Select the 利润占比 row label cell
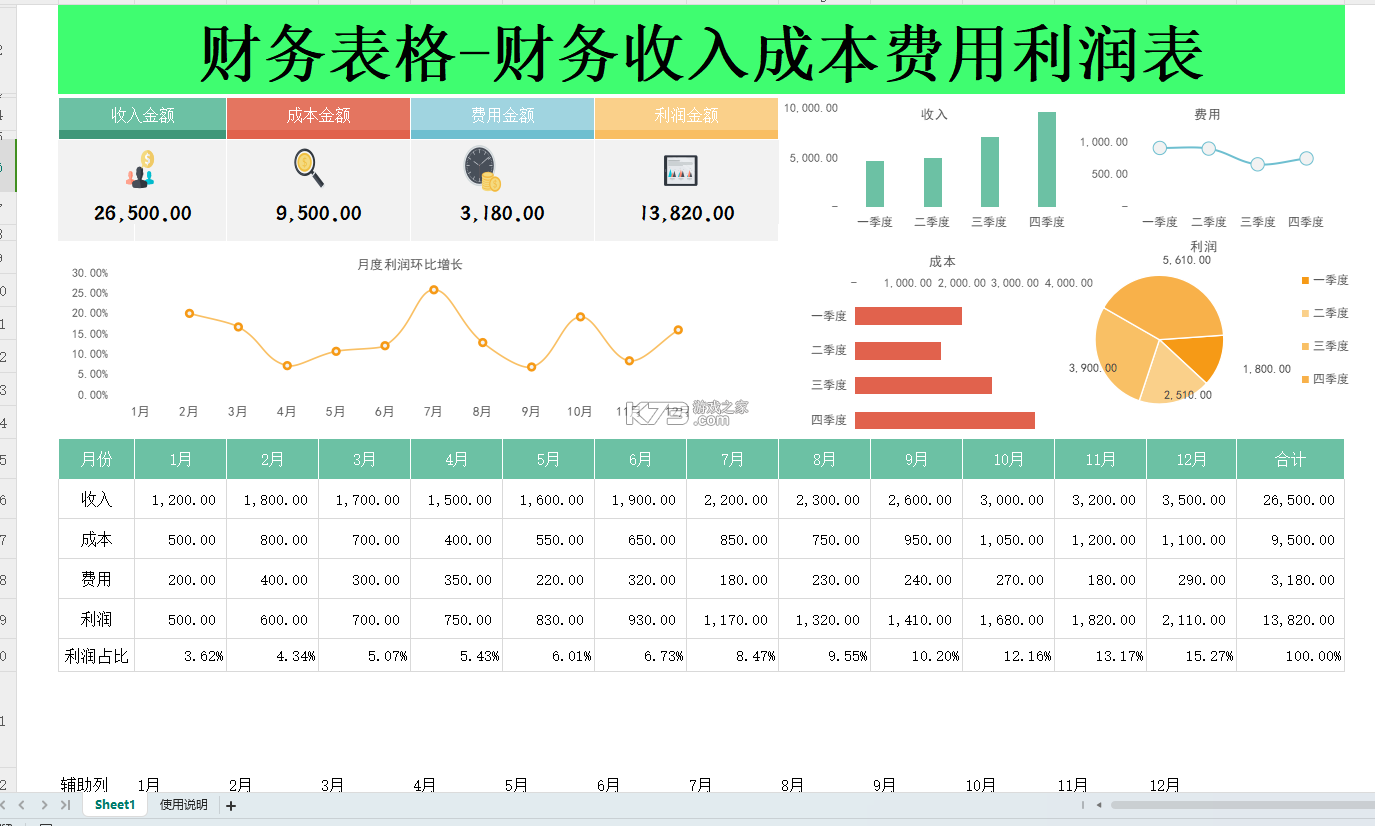Viewport: 1375px width, 826px height. pyautogui.click(x=97, y=656)
